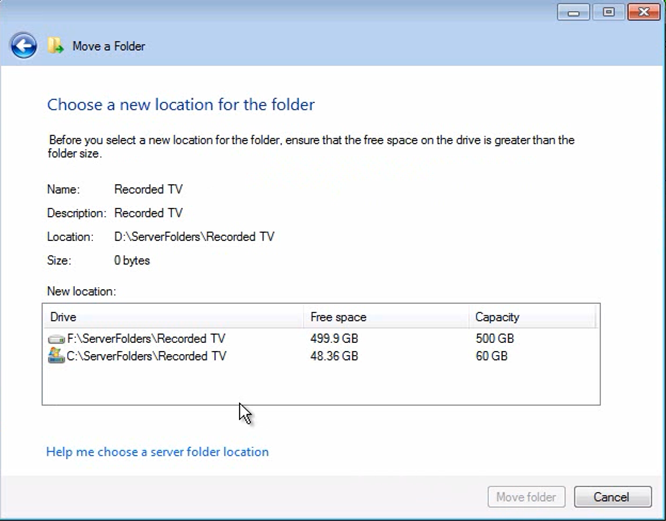Open Help me choose a server folder location
This screenshot has height=521, width=666.
point(157,452)
